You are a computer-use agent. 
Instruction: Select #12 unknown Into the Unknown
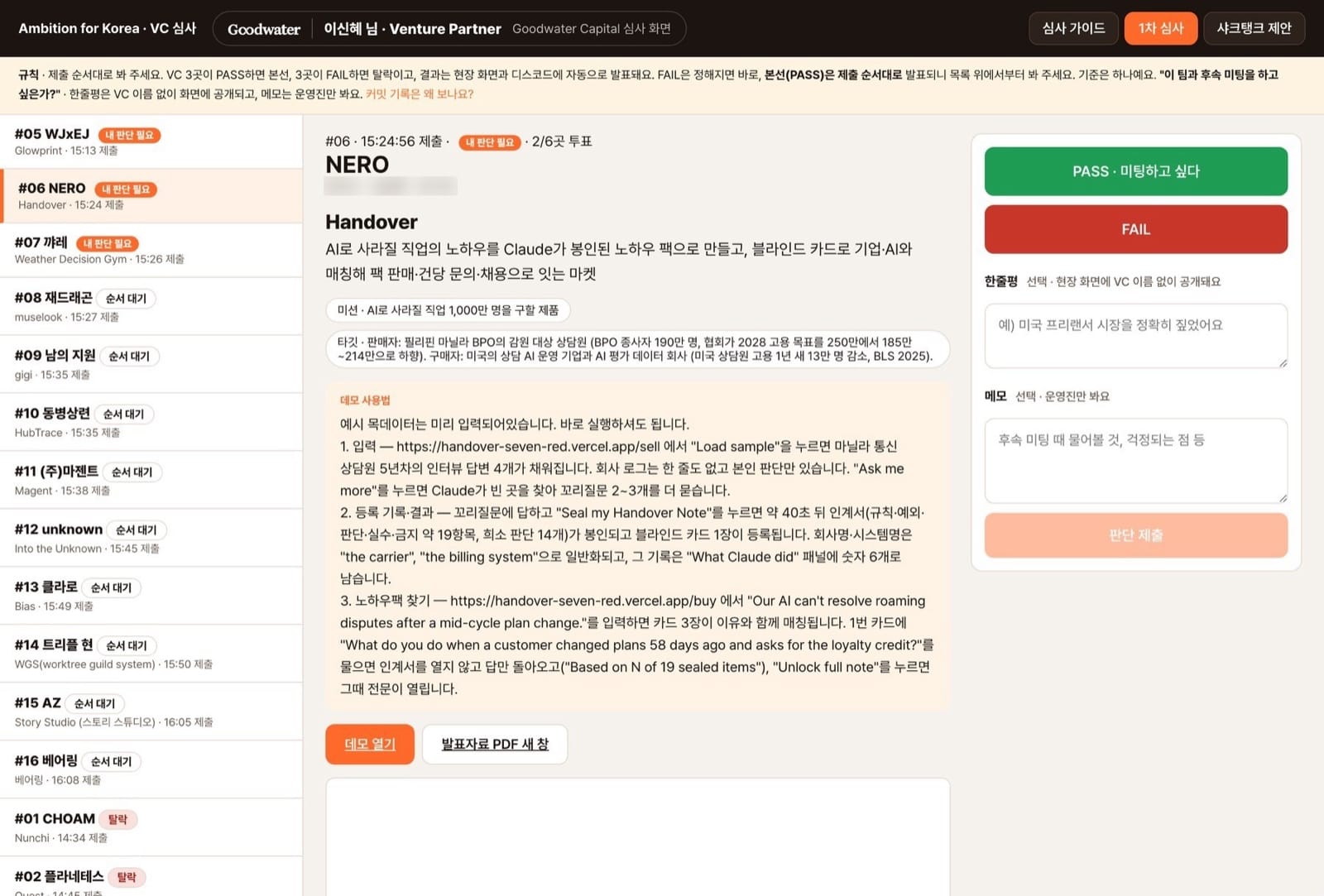pos(151,538)
